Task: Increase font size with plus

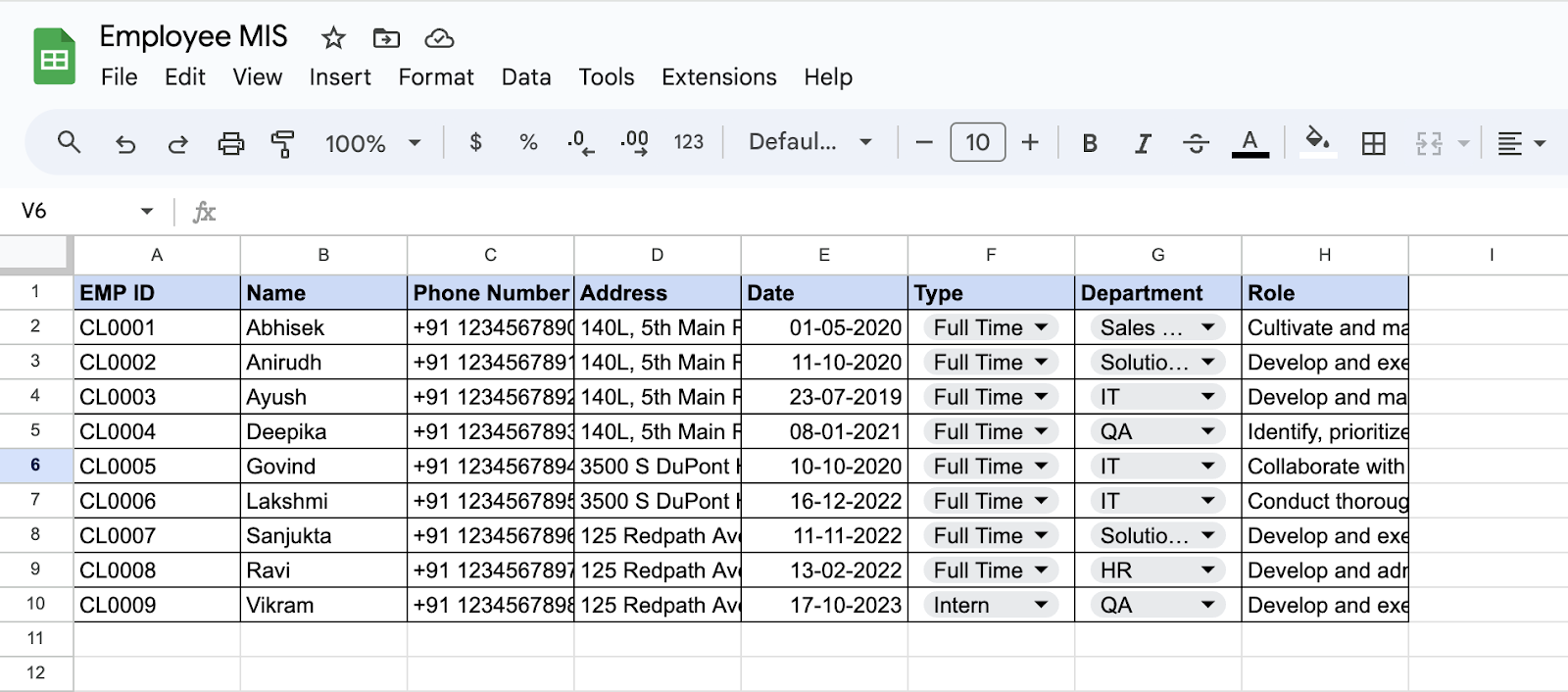Action: (1030, 142)
